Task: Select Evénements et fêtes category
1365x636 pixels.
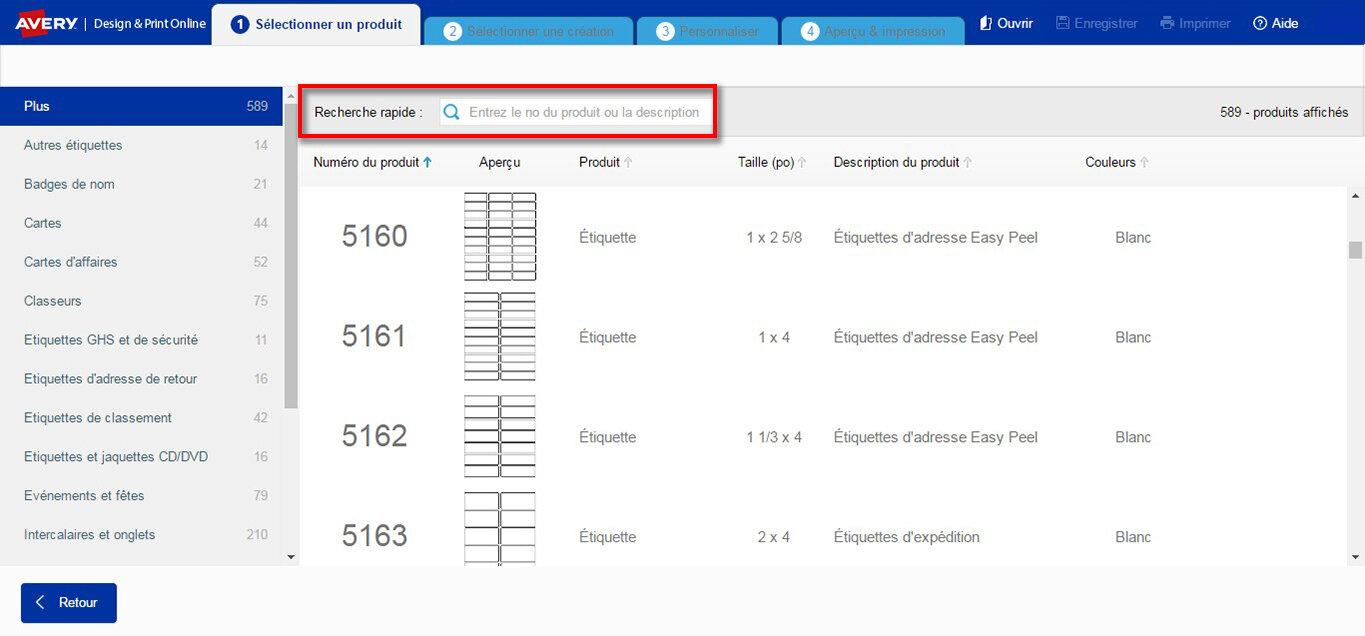Action: click(x=142, y=496)
